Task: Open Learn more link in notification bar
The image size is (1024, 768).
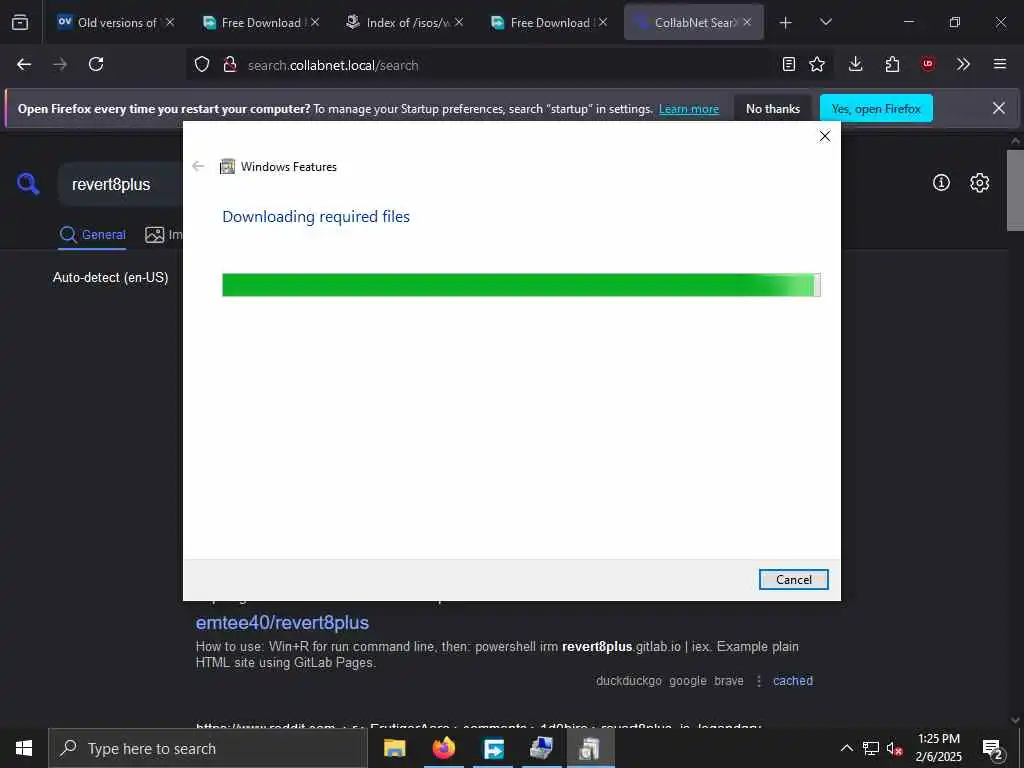Action: click(688, 109)
